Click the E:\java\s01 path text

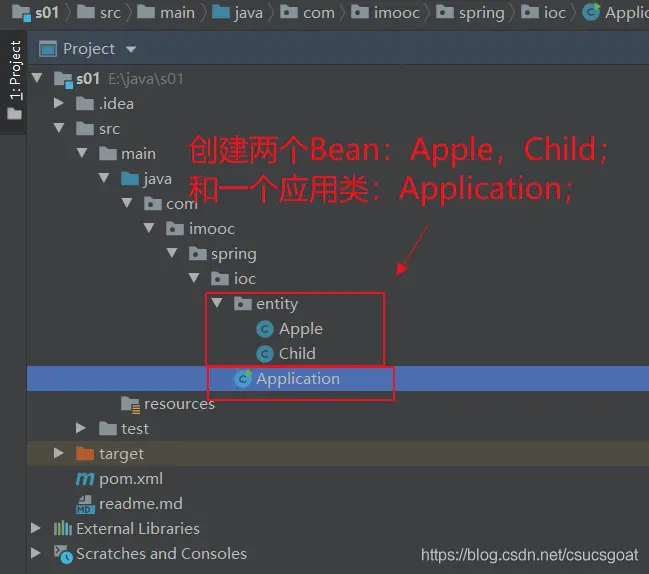coord(146,79)
